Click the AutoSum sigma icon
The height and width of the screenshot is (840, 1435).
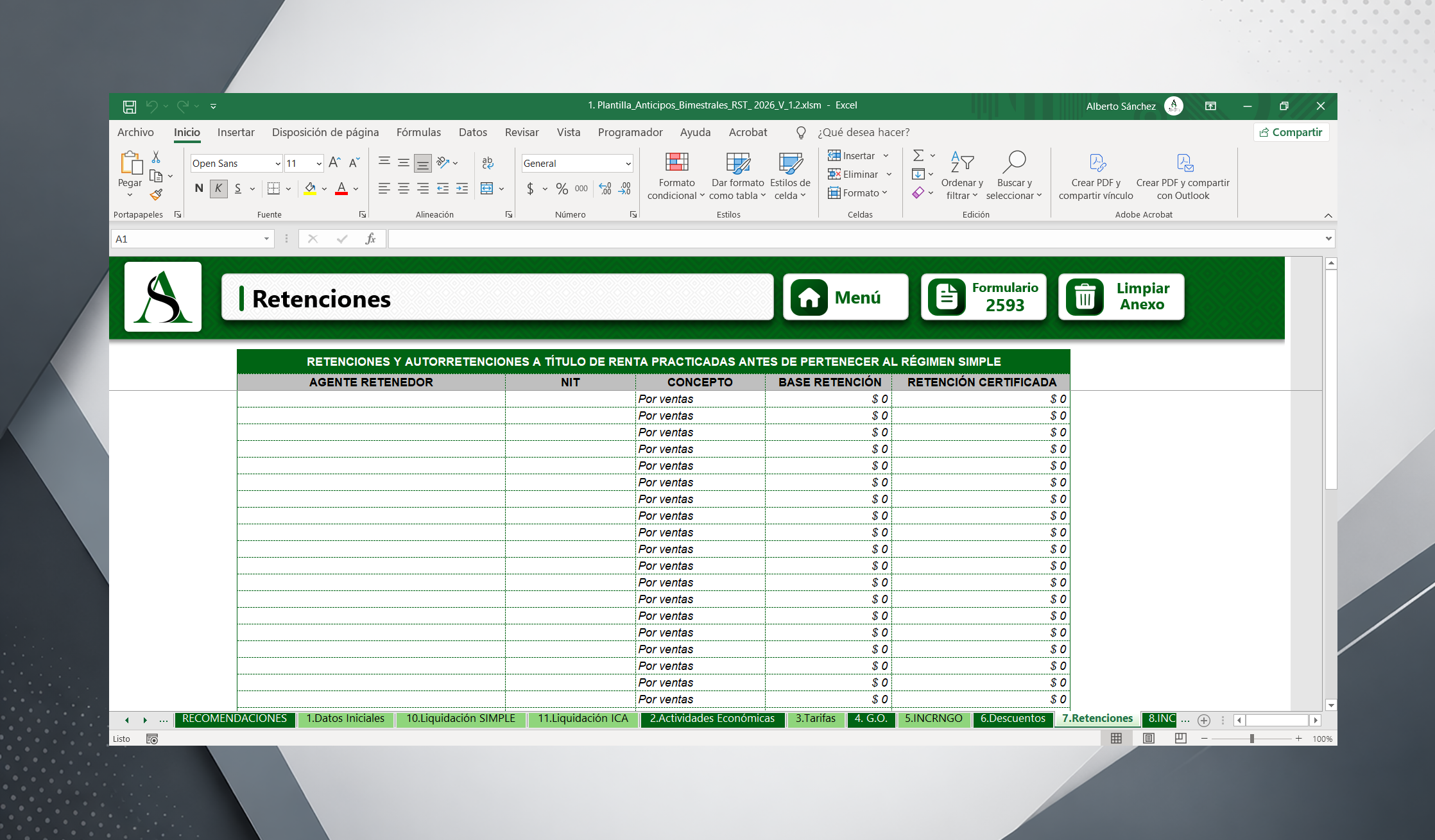tap(918, 155)
